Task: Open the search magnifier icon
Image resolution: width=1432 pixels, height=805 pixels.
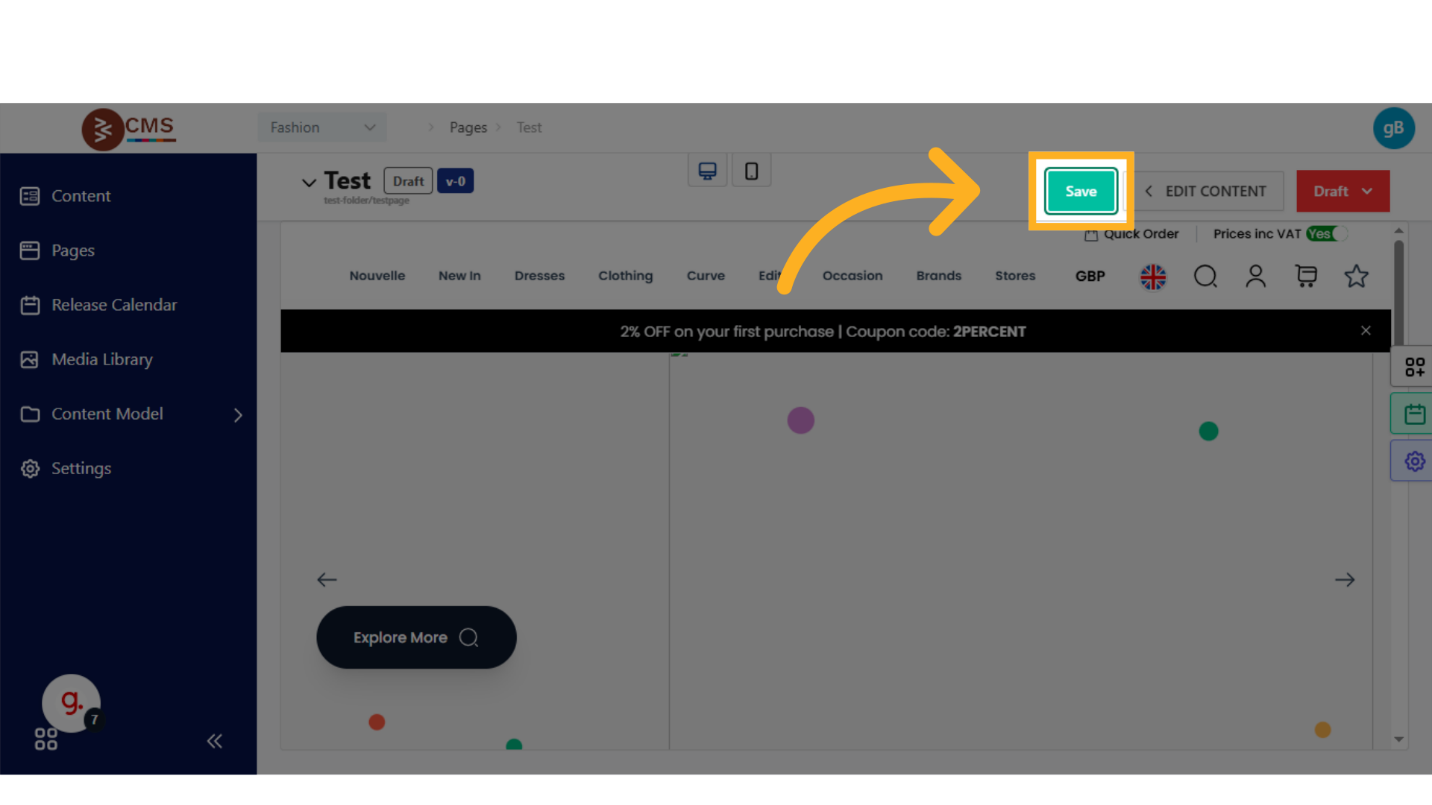Action: [x=1205, y=276]
